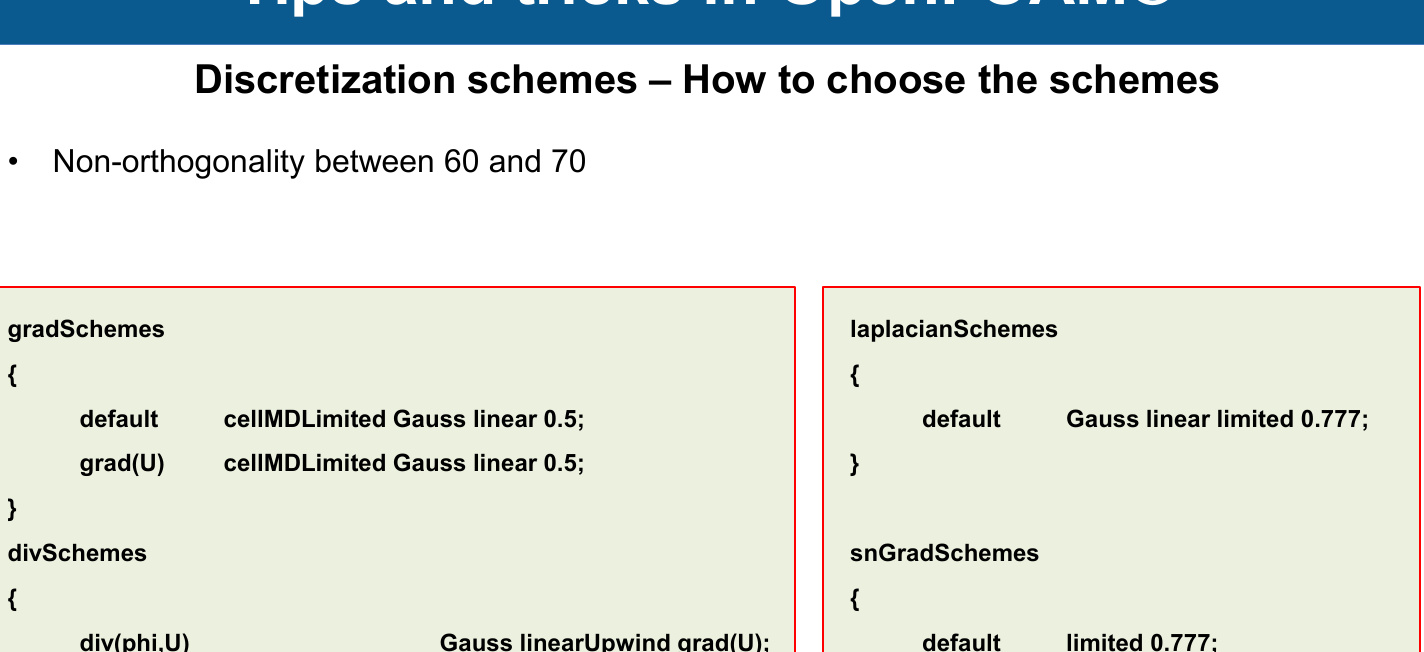Click the opening brace below gradSchemes
This screenshot has height=652, width=1424.
(x=13, y=375)
